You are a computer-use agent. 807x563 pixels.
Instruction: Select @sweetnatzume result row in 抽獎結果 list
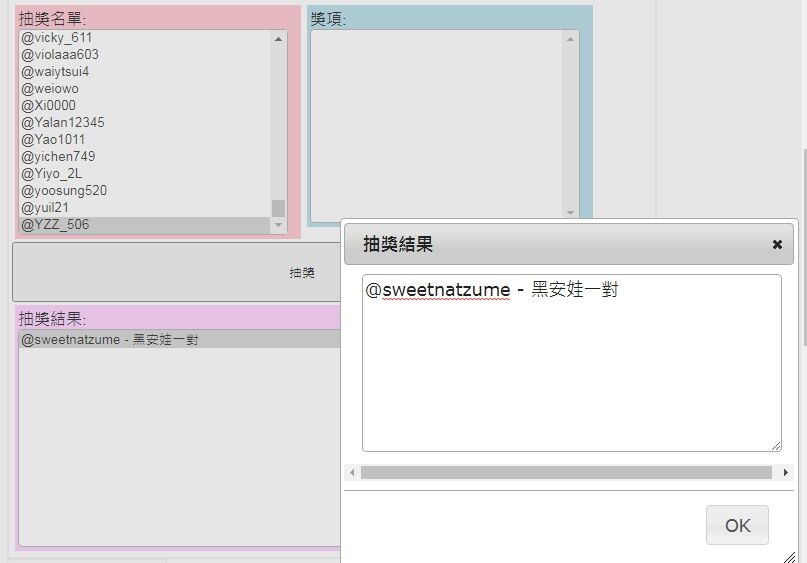[x=180, y=340]
